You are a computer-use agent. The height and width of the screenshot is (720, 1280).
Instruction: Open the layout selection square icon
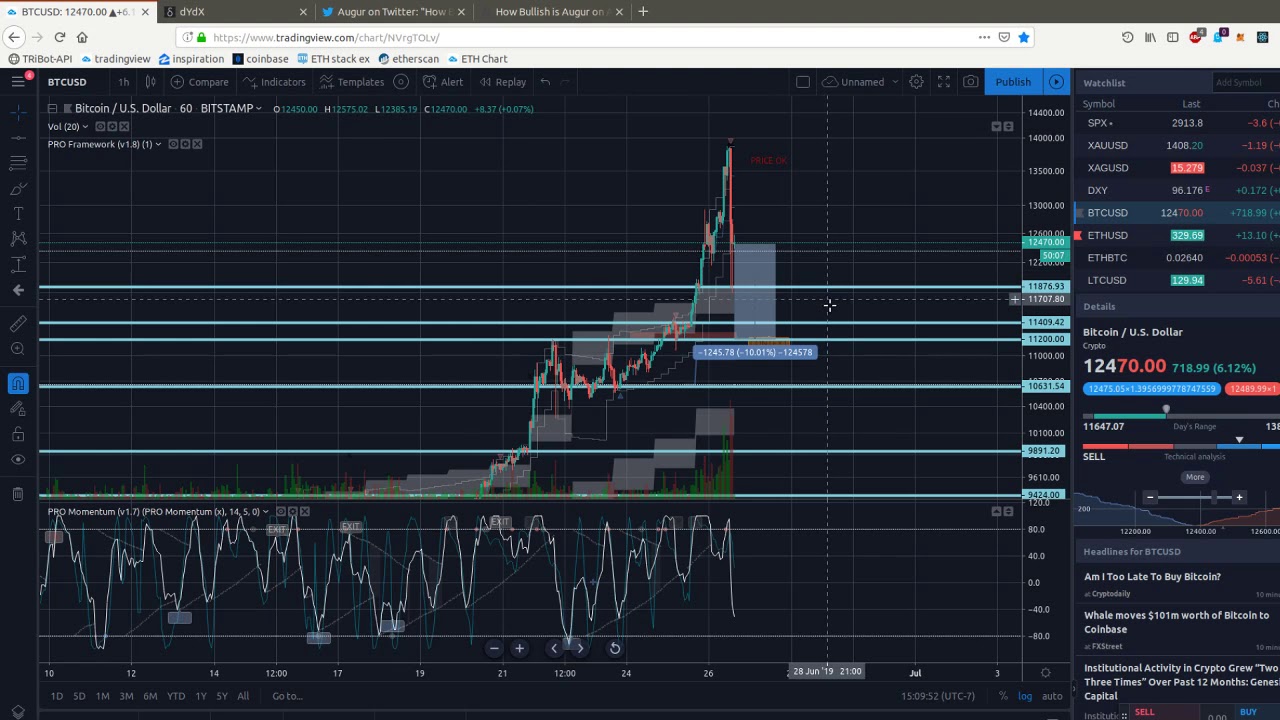pyautogui.click(x=802, y=82)
